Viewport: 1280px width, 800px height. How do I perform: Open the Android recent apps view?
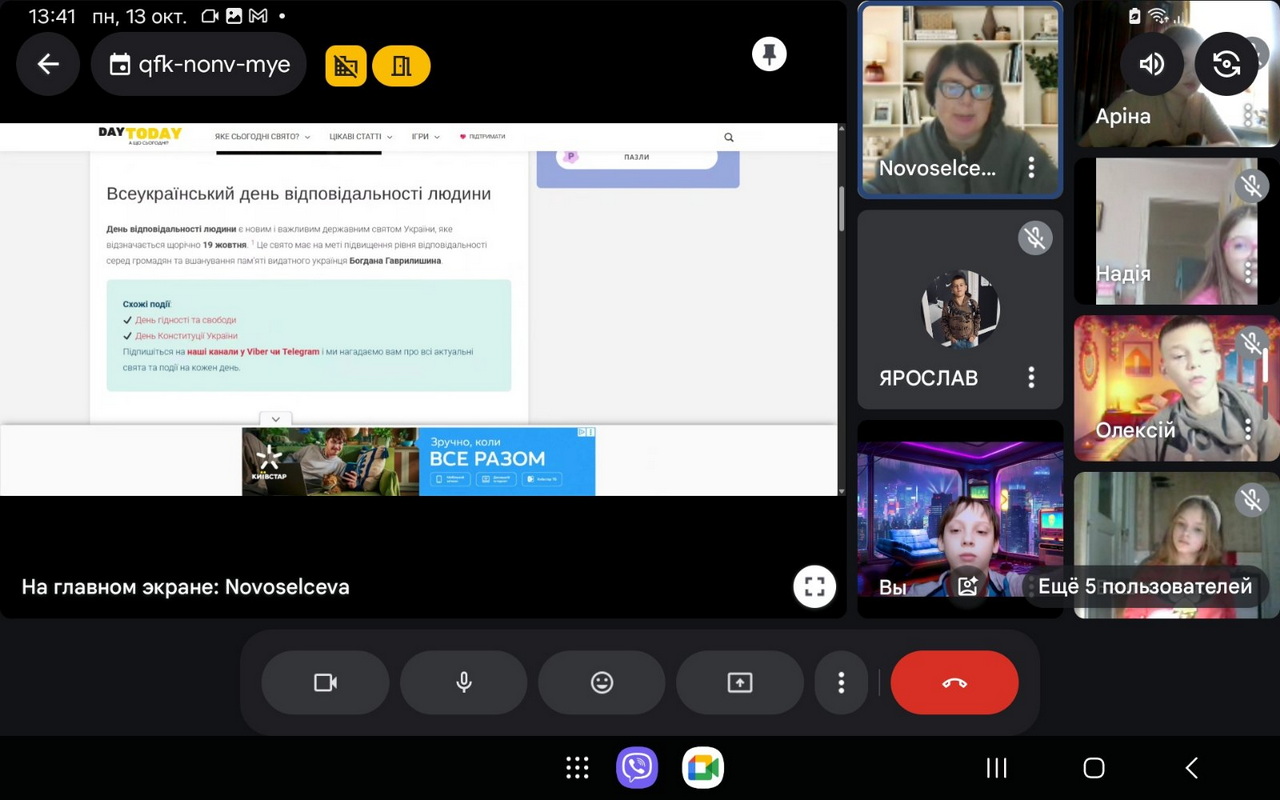point(996,768)
